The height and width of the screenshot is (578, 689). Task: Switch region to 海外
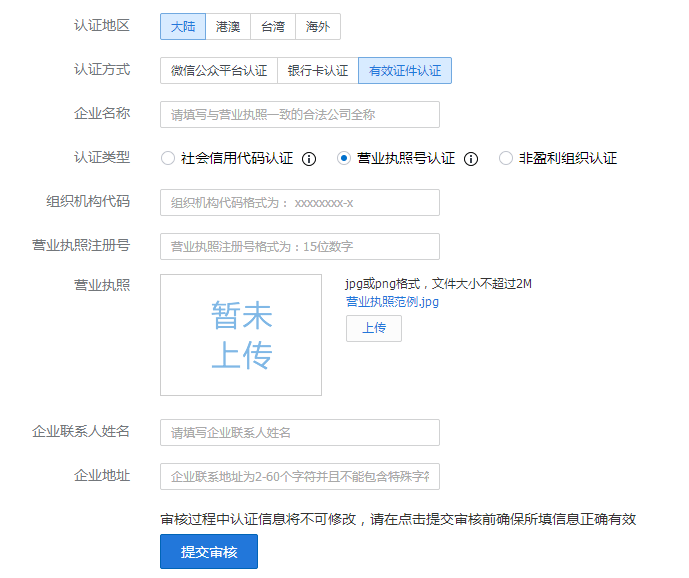tap(318, 27)
